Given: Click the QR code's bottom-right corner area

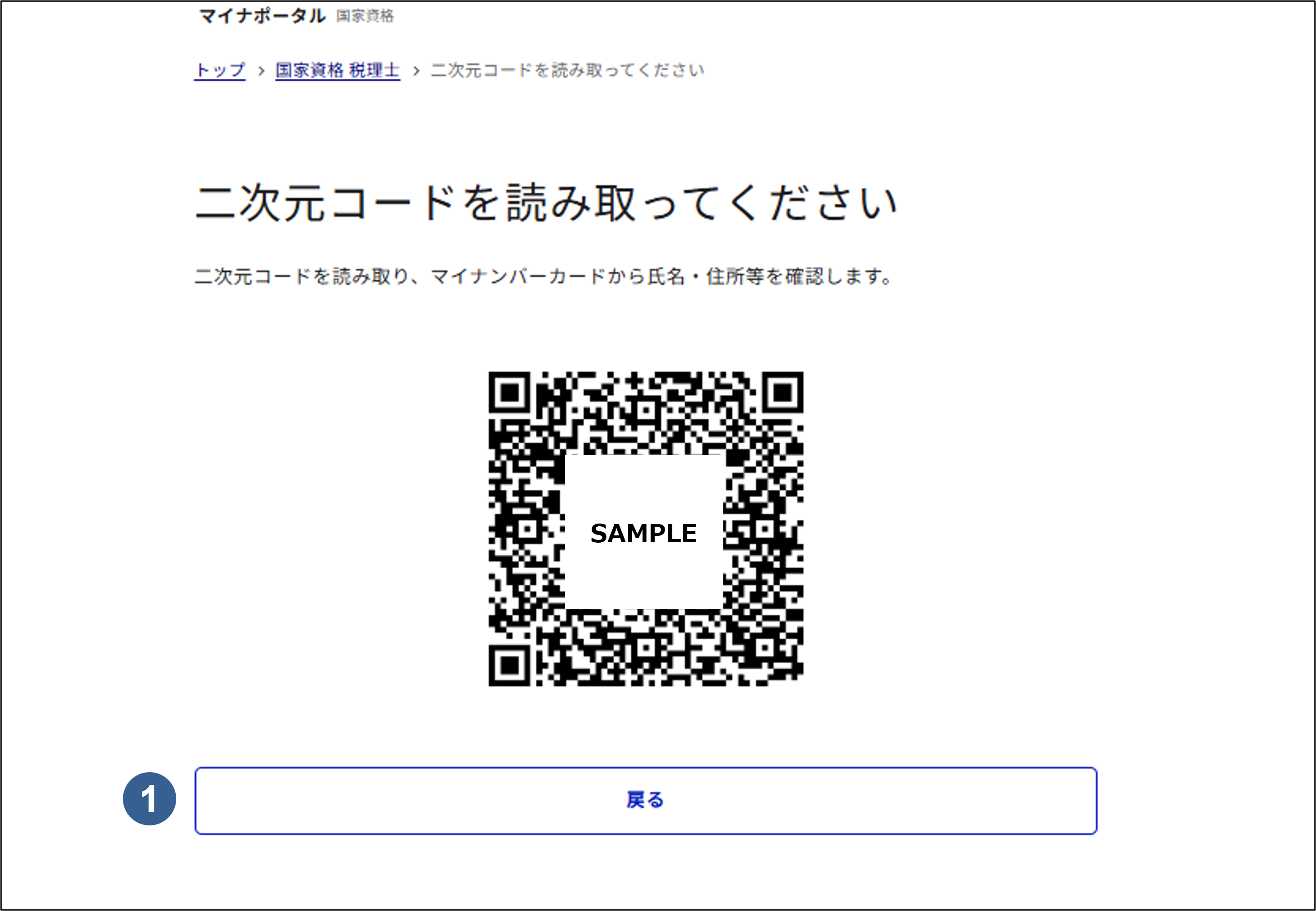Looking at the screenshot, I should click(x=782, y=665).
